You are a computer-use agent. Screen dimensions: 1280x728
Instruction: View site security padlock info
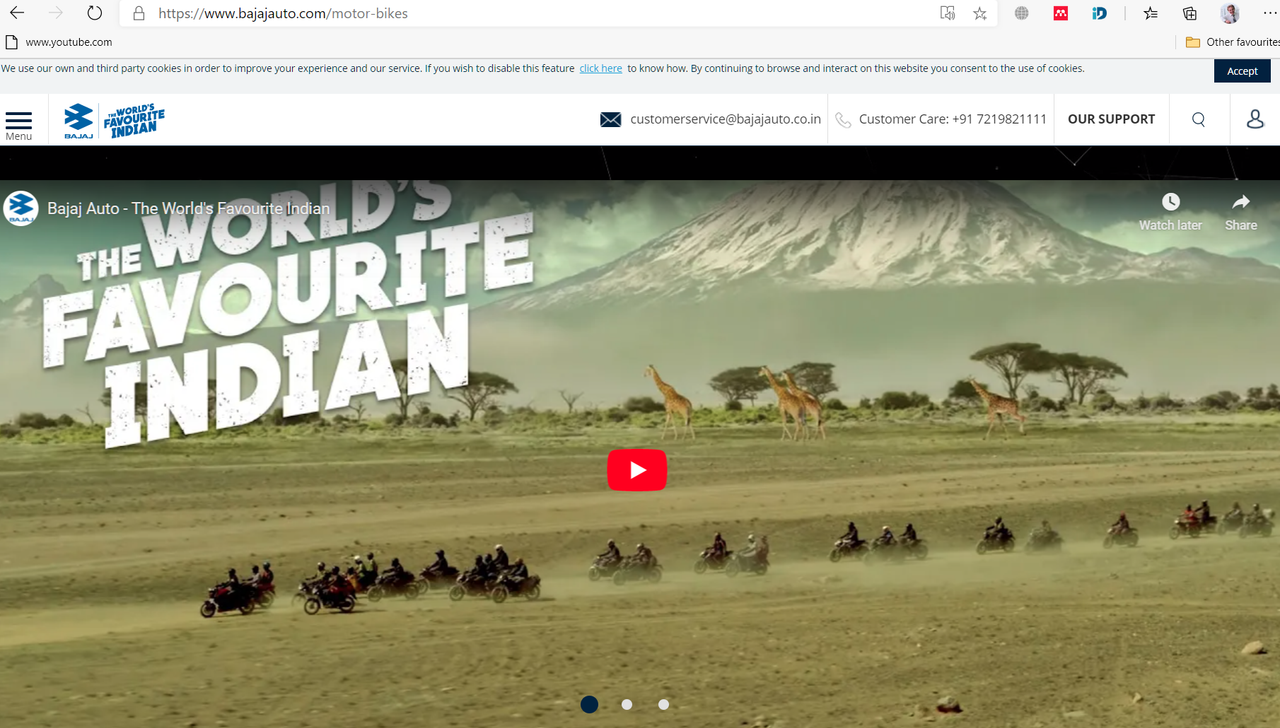(x=139, y=13)
